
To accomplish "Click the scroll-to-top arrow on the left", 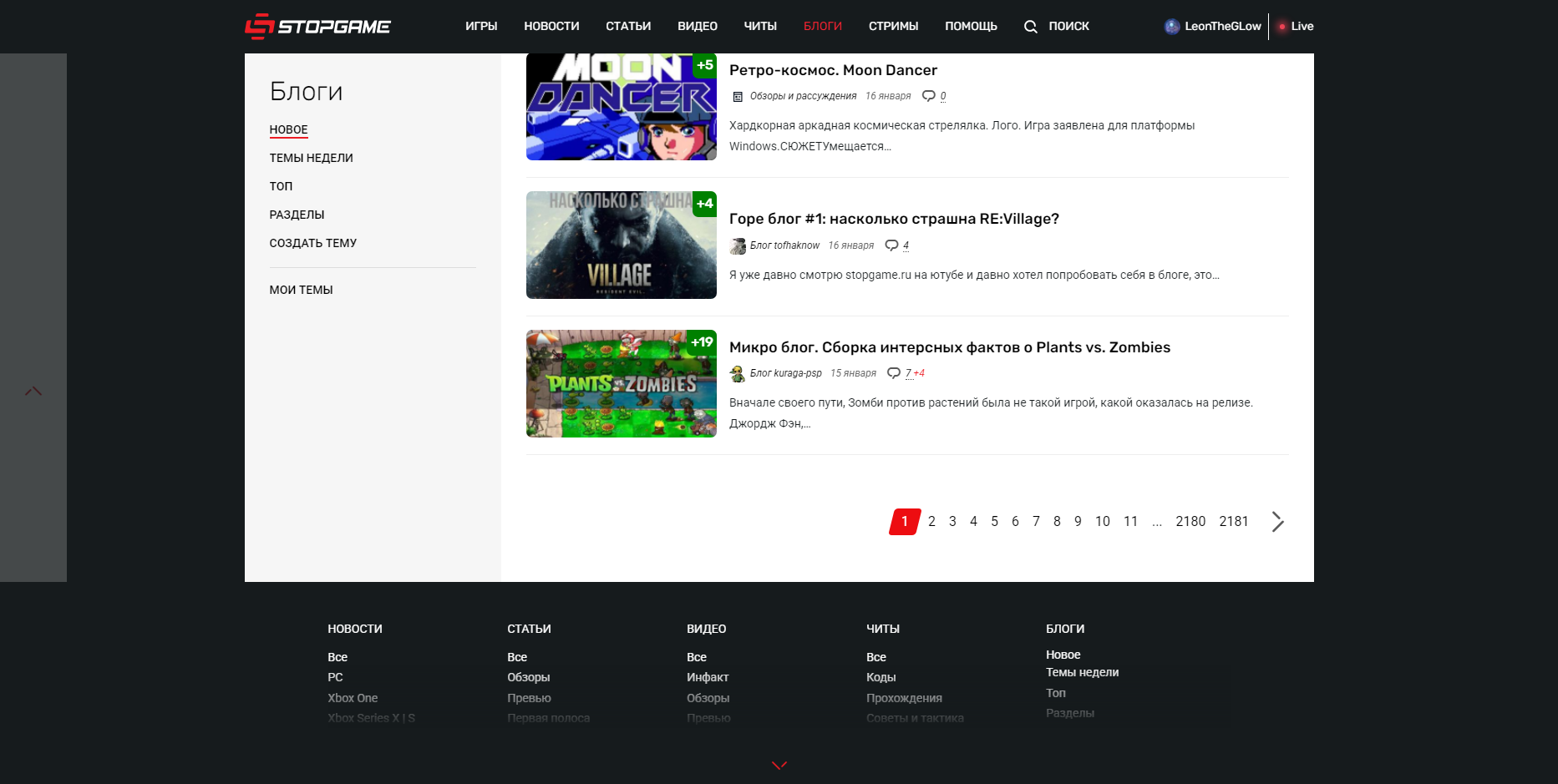I will [33, 391].
